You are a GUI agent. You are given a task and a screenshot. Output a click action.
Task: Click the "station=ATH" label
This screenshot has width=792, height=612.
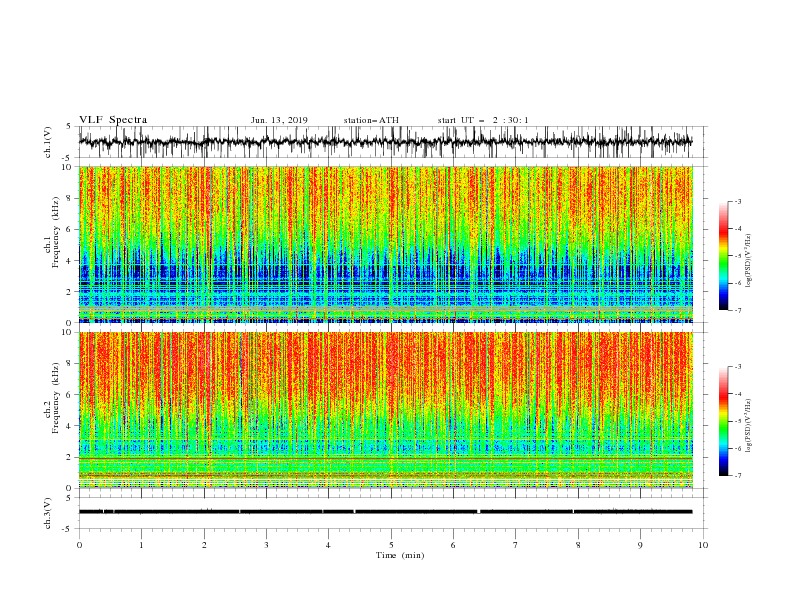[371, 120]
